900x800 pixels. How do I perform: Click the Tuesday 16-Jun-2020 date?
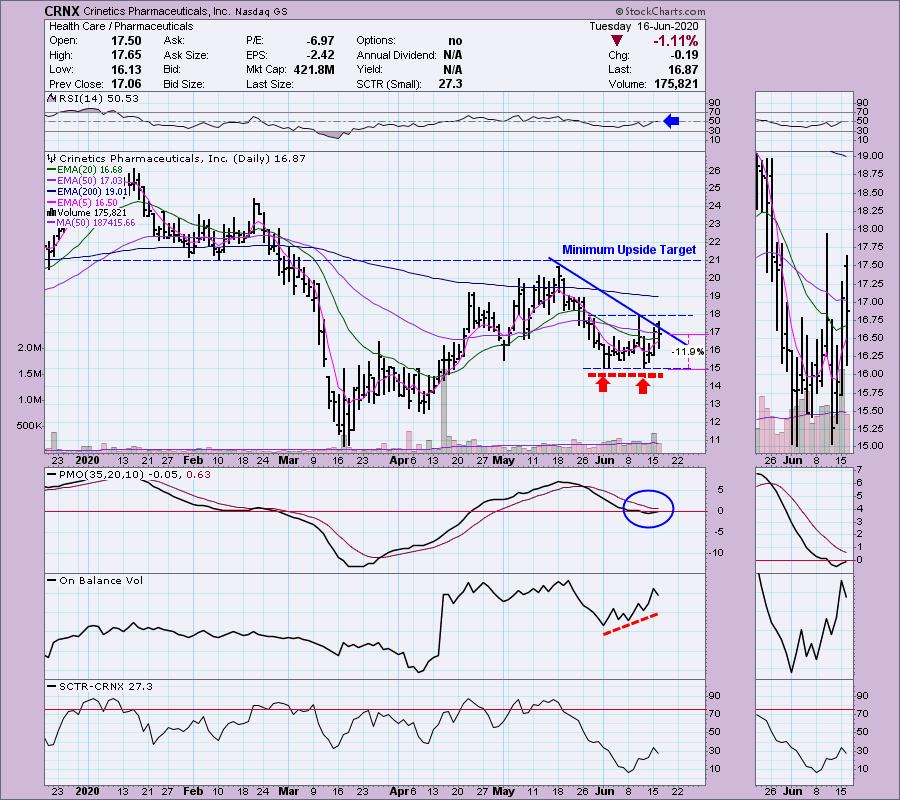(x=643, y=26)
